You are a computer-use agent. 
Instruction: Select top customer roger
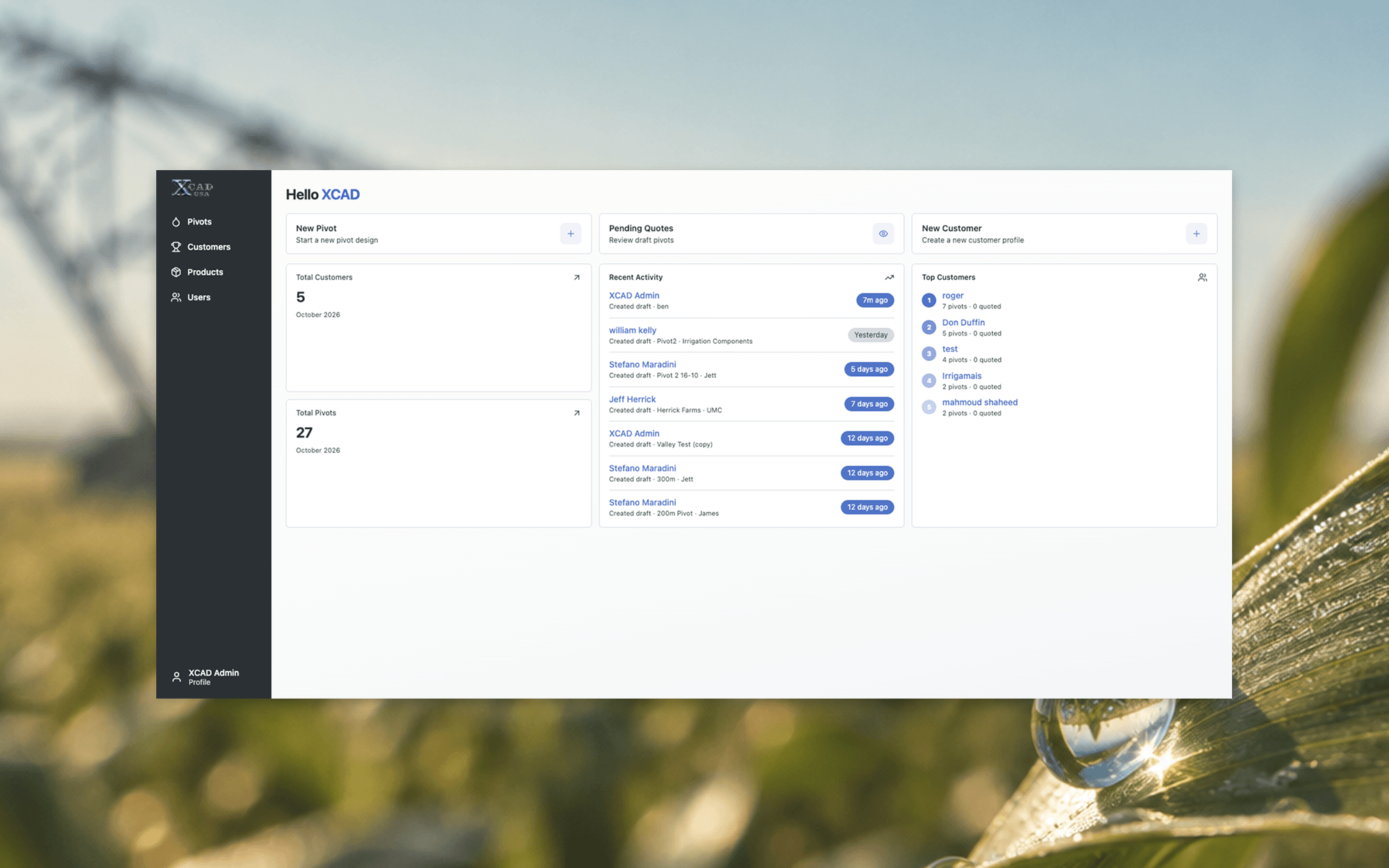pyautogui.click(x=952, y=296)
